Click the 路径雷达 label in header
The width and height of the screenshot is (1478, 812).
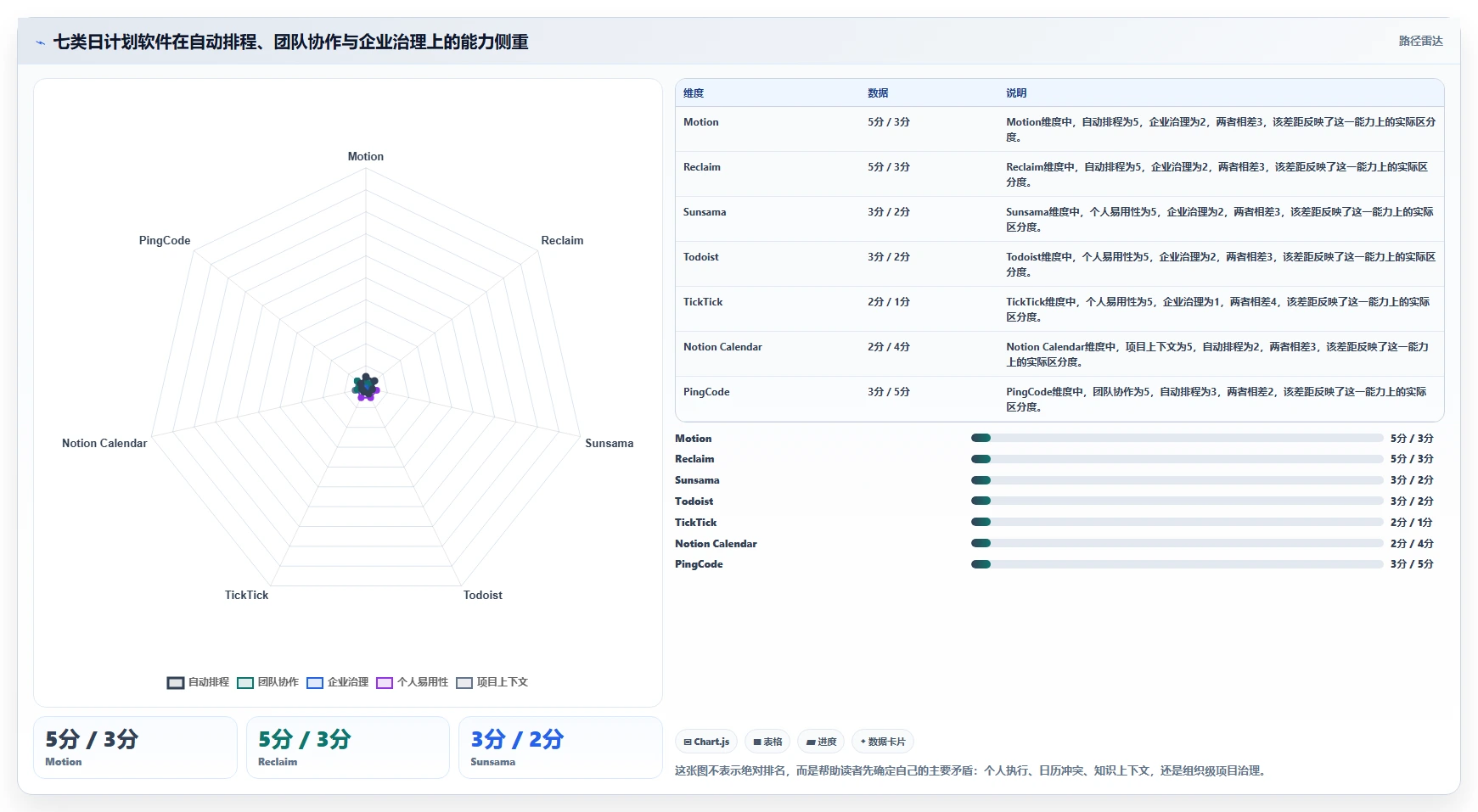[x=1420, y=41]
